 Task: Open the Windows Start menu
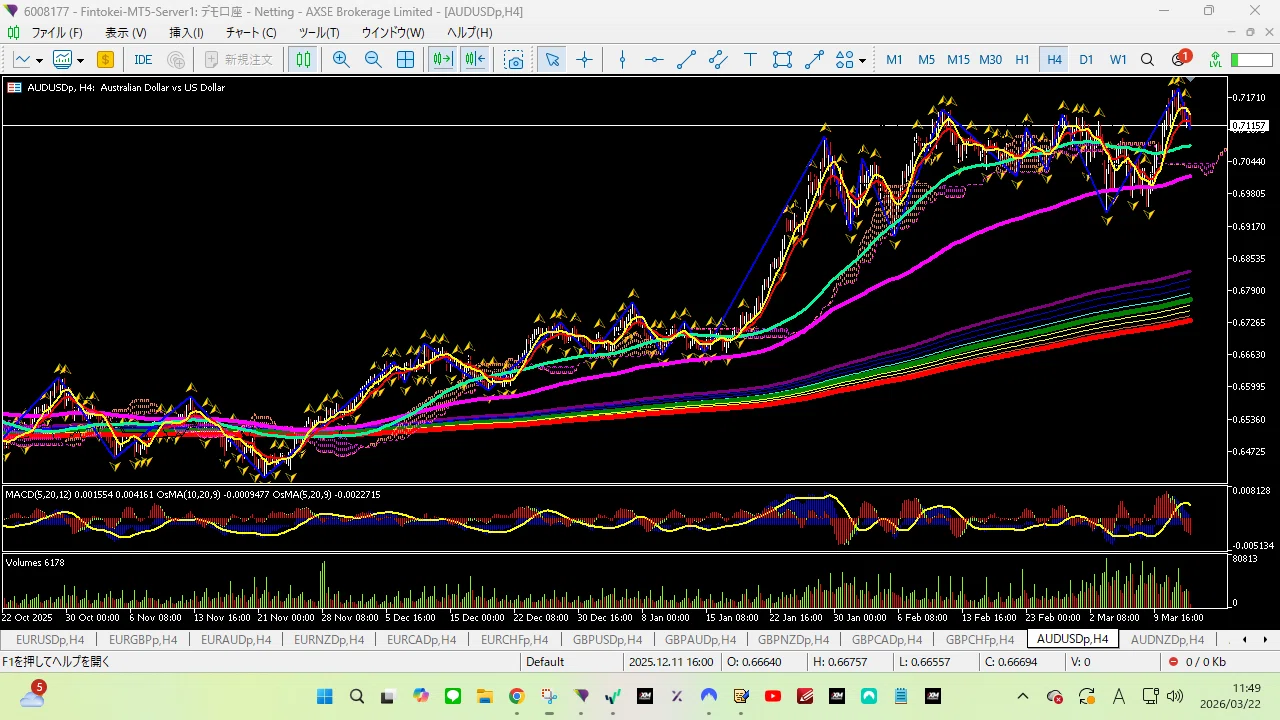(x=324, y=696)
